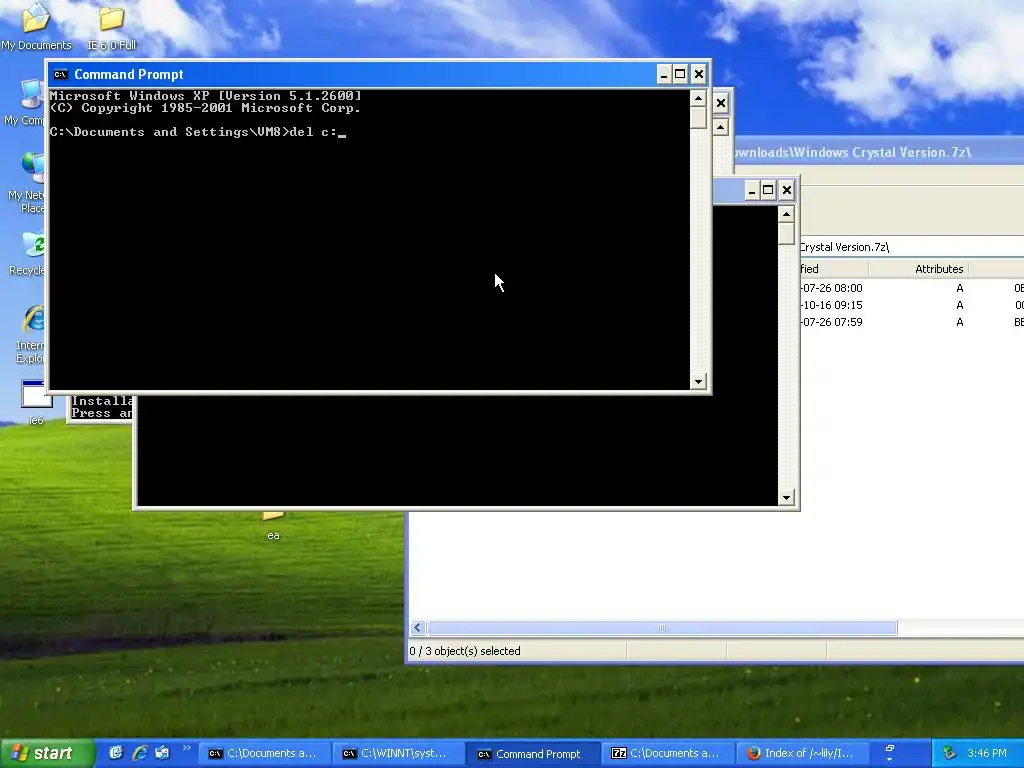This screenshot has width=1024, height=768.
Task: Click the front Command Prompt scroll down arrow
Action: pos(698,381)
